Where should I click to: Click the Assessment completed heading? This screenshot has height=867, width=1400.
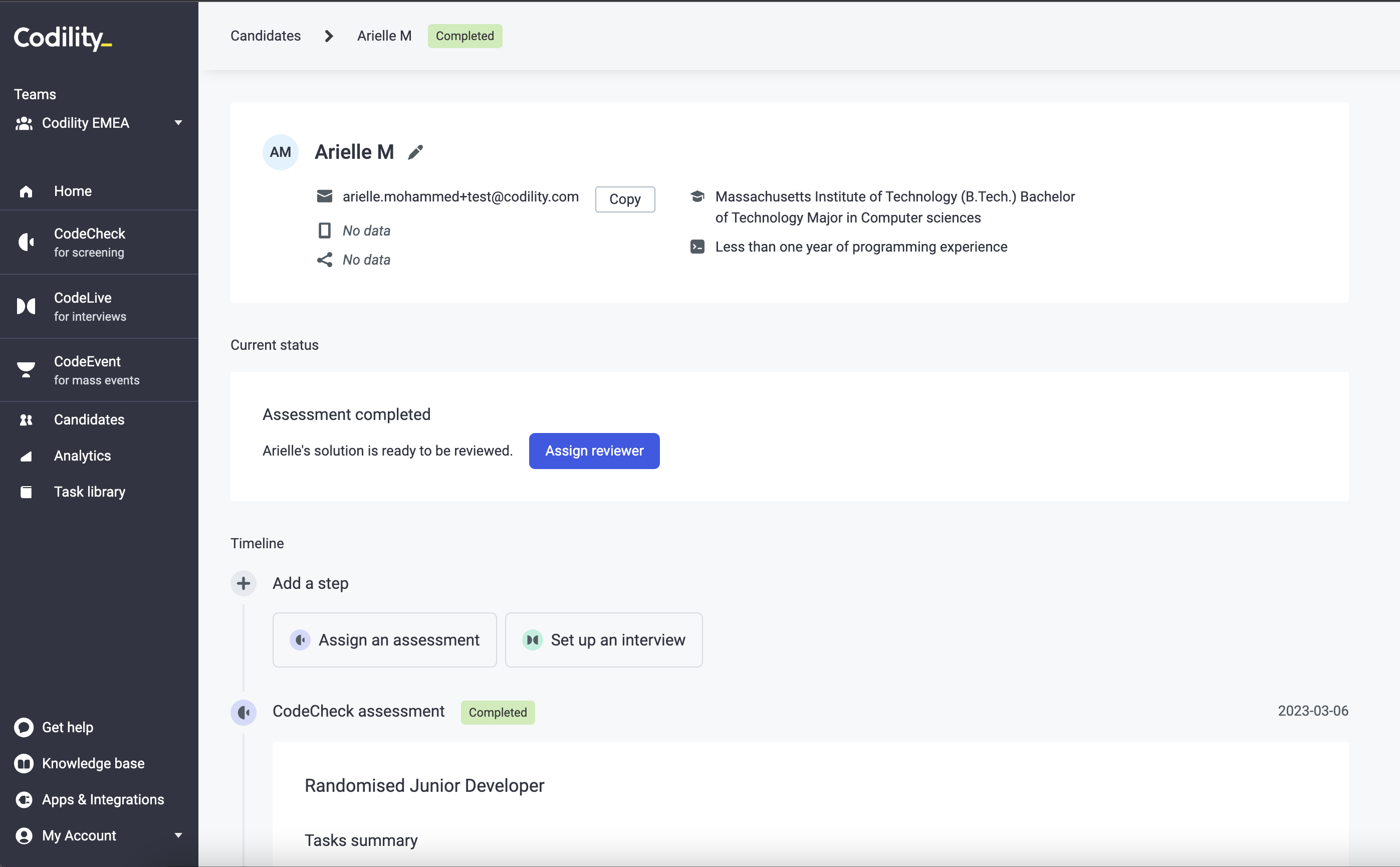pos(346,414)
